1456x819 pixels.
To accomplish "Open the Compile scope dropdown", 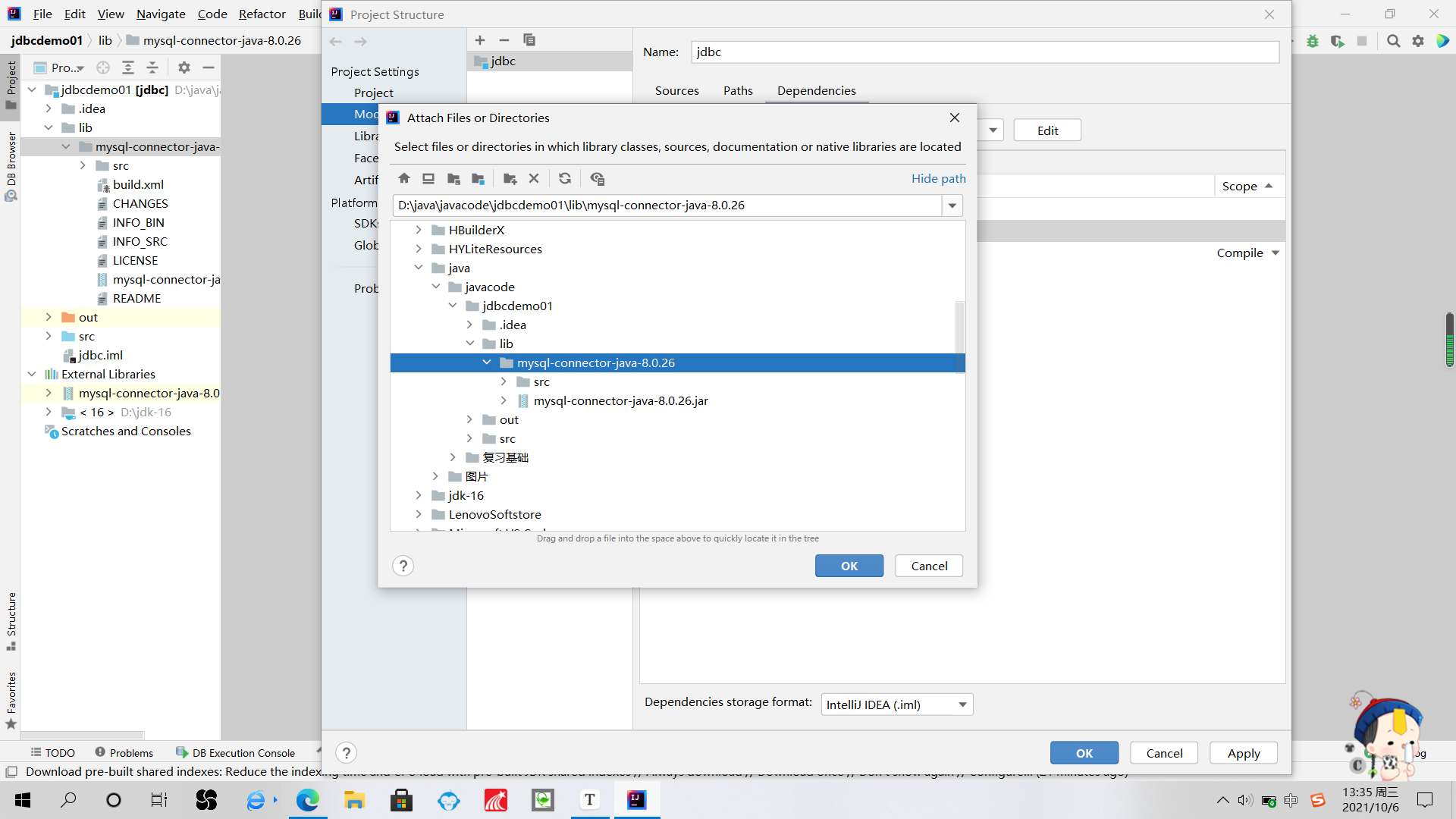I will 1276,253.
